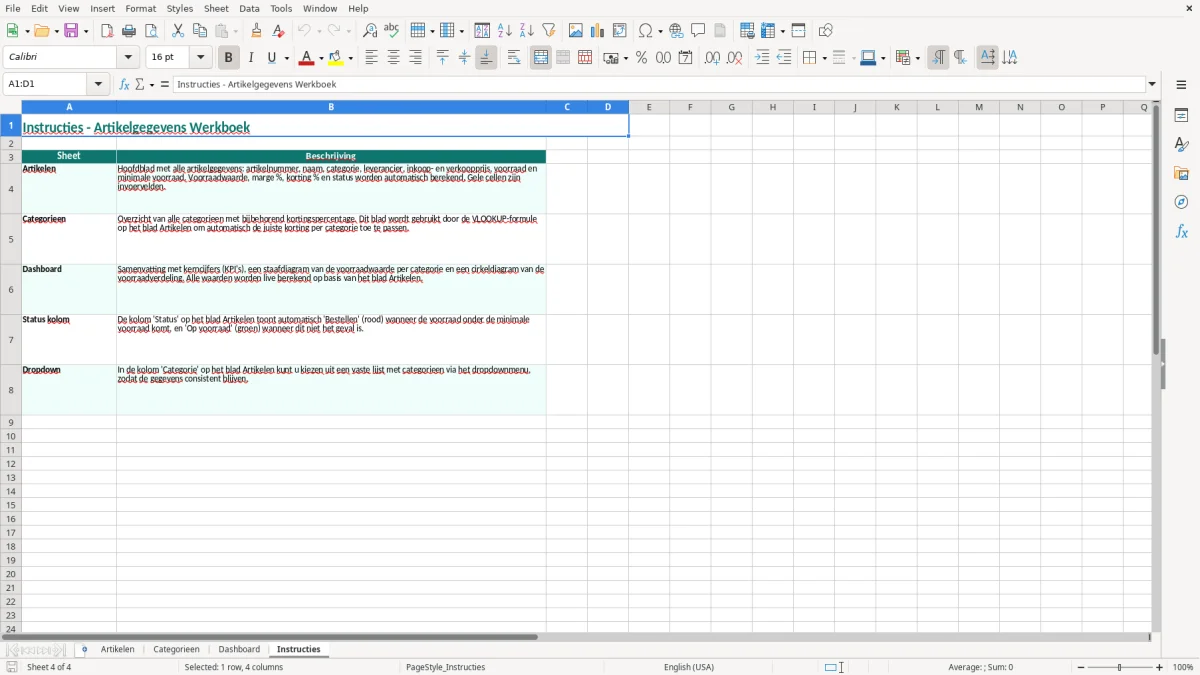
Task: Open the sidebar Properties panel
Action: pyautogui.click(x=1181, y=115)
